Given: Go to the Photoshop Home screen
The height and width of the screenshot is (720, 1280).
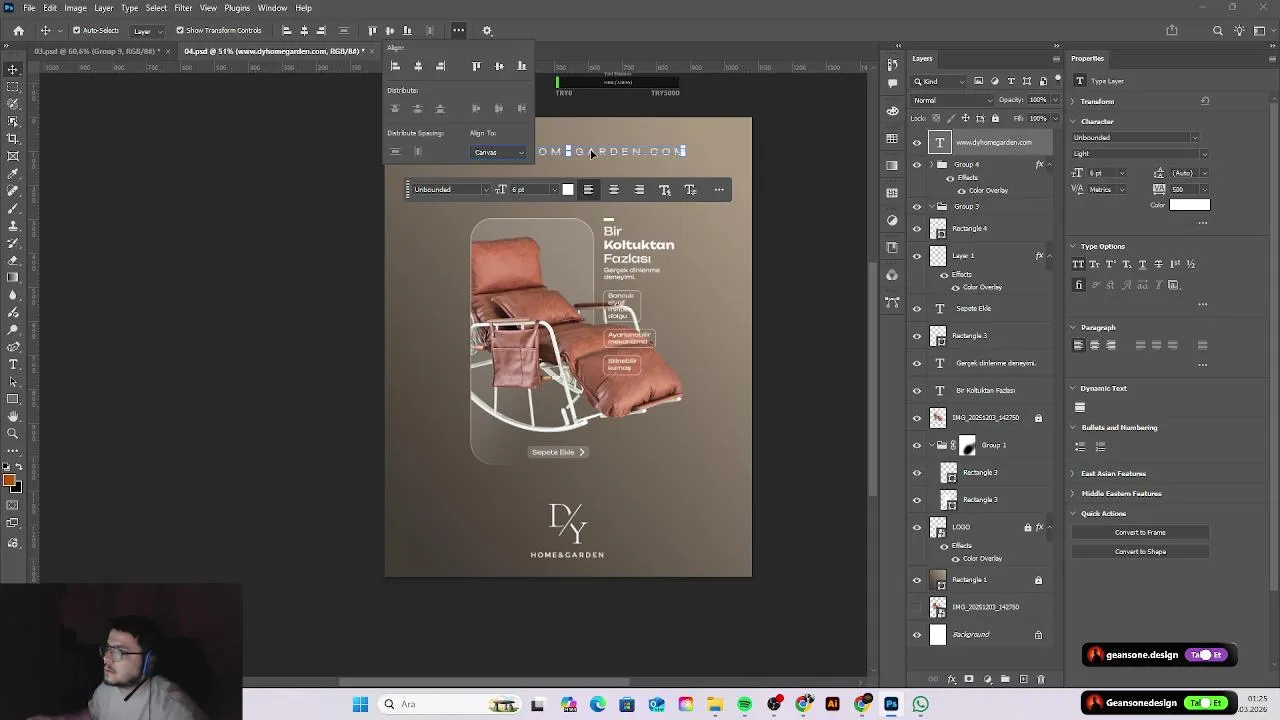Looking at the screenshot, I should [18, 31].
